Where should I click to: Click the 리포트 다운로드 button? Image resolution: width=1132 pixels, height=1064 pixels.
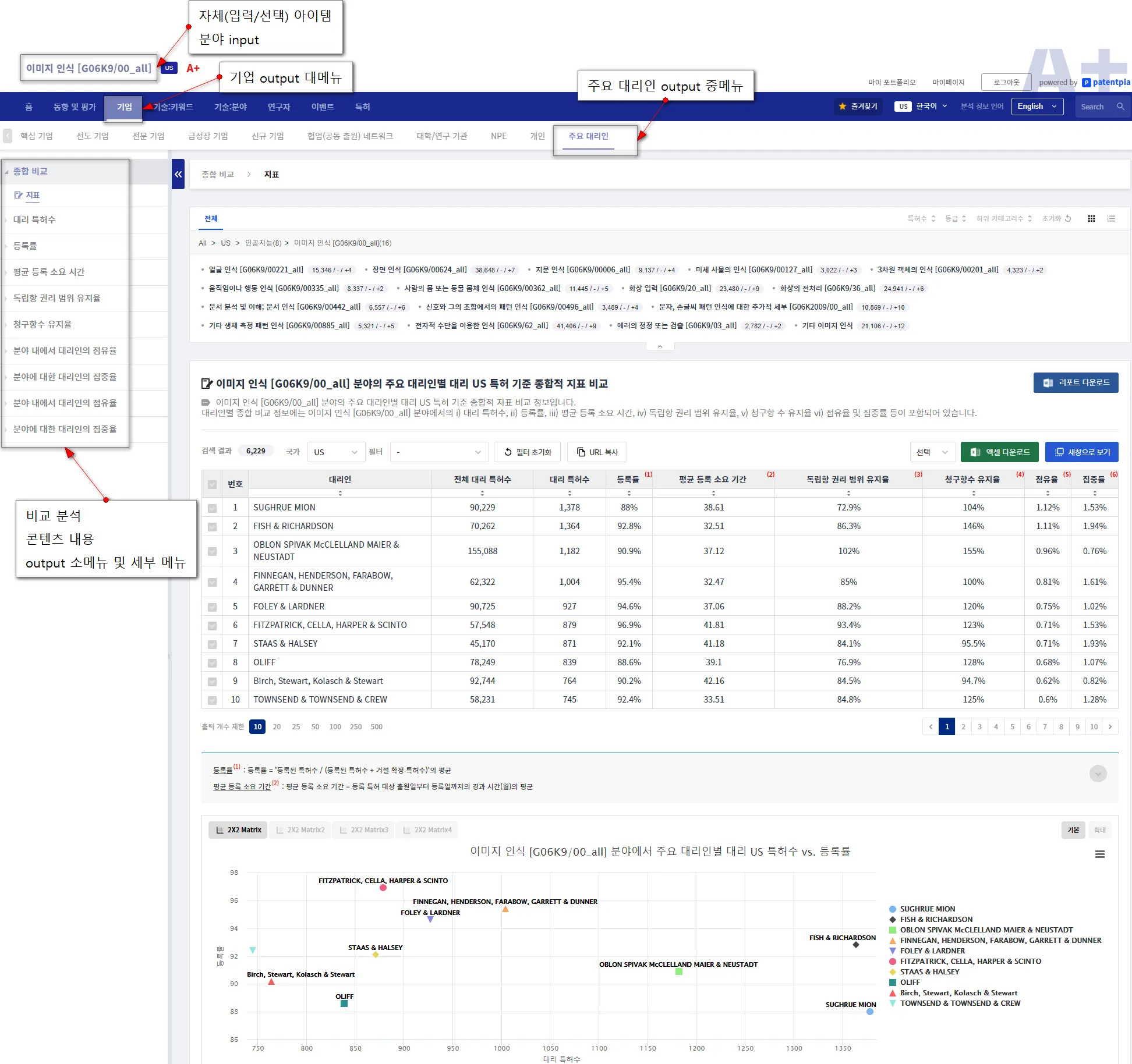(1076, 383)
